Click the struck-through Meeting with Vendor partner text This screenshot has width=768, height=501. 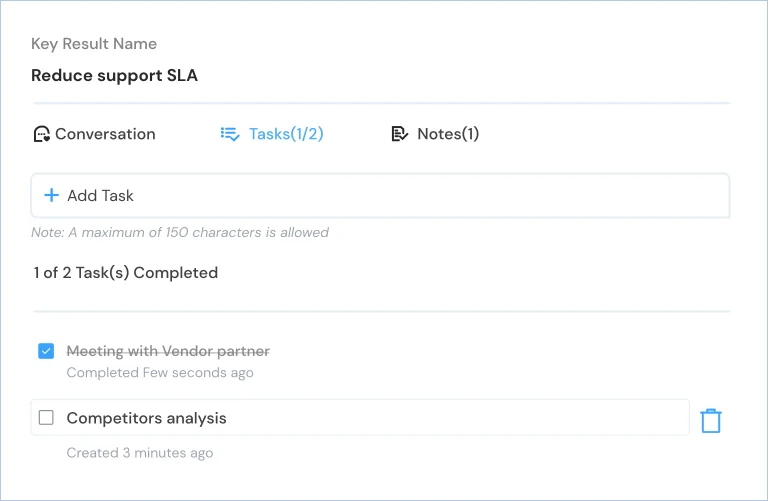click(x=168, y=351)
